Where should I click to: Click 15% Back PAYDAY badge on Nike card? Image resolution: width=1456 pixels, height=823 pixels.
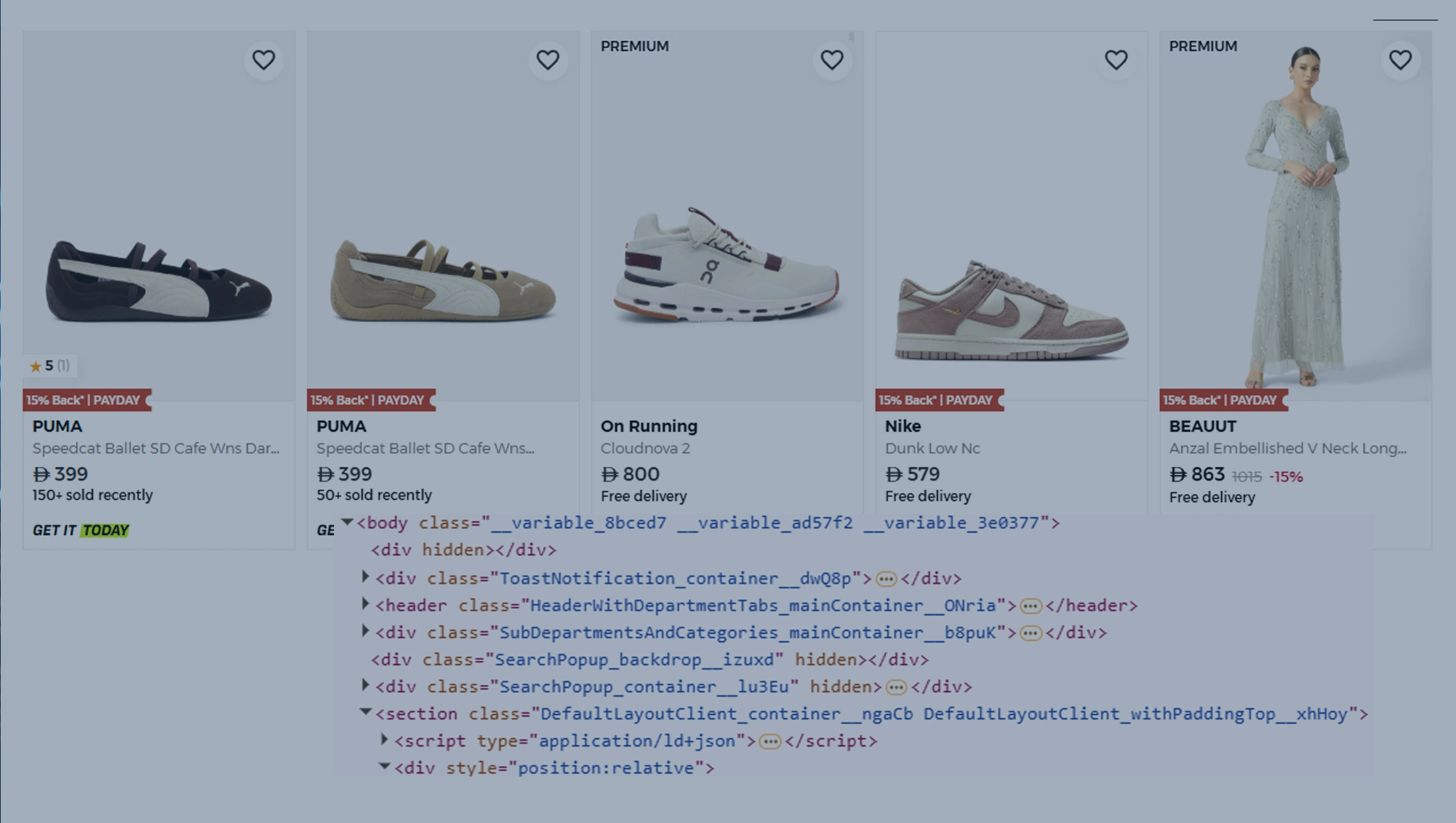[x=937, y=400]
